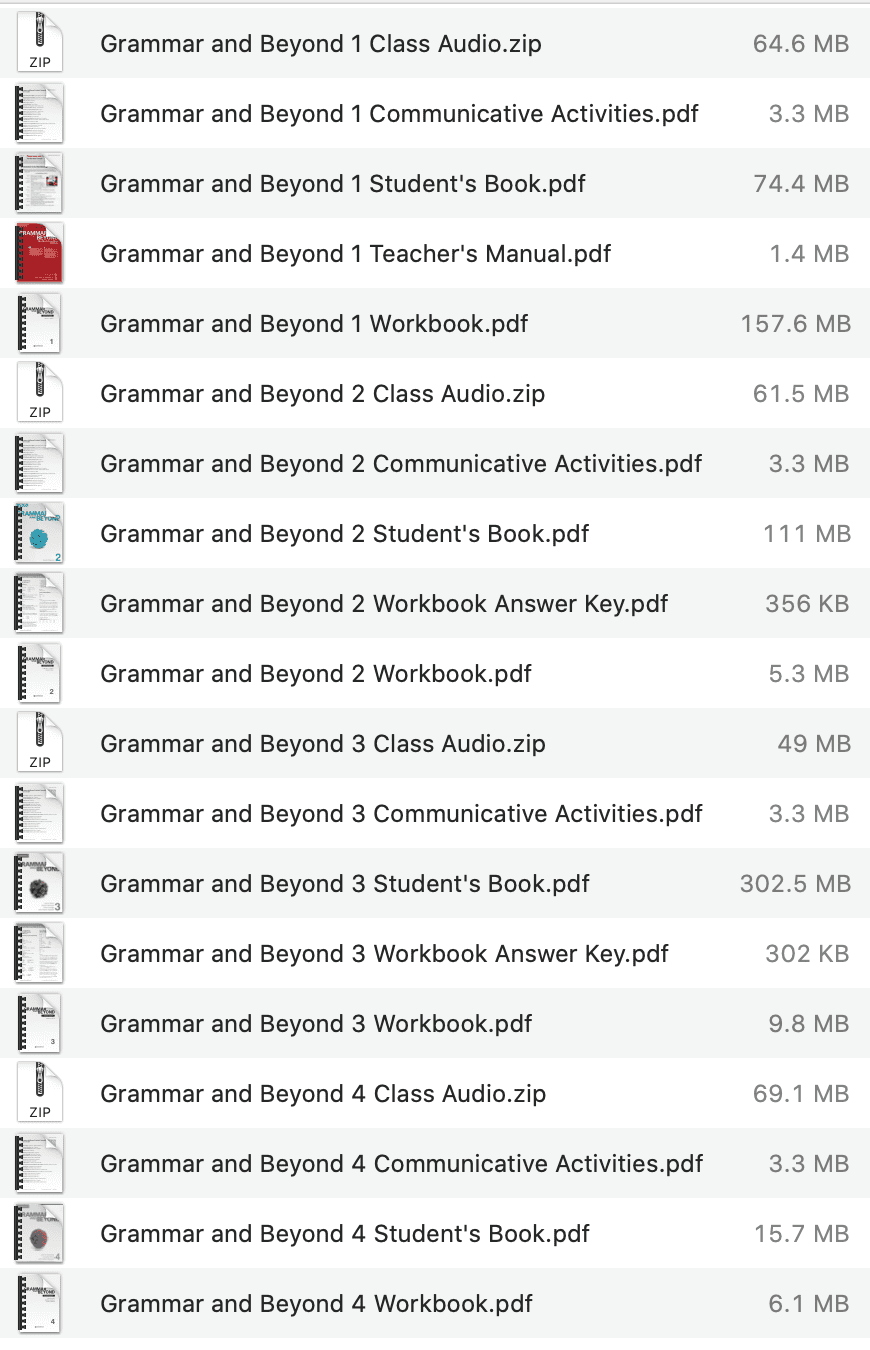This screenshot has height=1350, width=870.
Task: Click the ZIP icon for Grammar and Beyond 3 Class Audio
Action: pyautogui.click(x=40, y=744)
